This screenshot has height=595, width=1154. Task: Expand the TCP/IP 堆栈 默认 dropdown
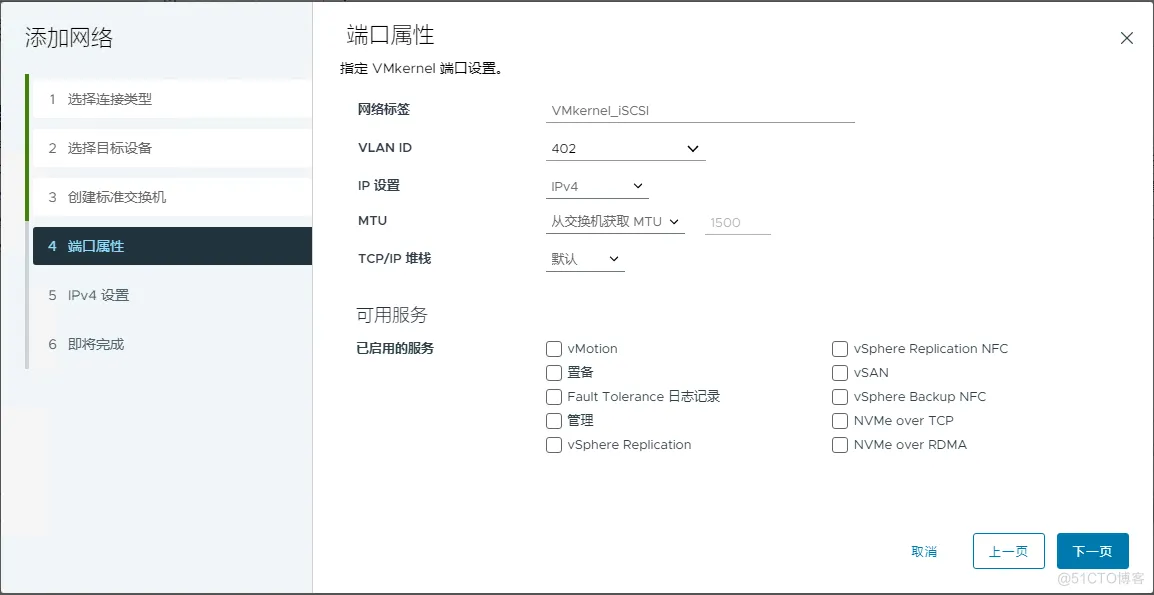pyautogui.click(x=585, y=259)
